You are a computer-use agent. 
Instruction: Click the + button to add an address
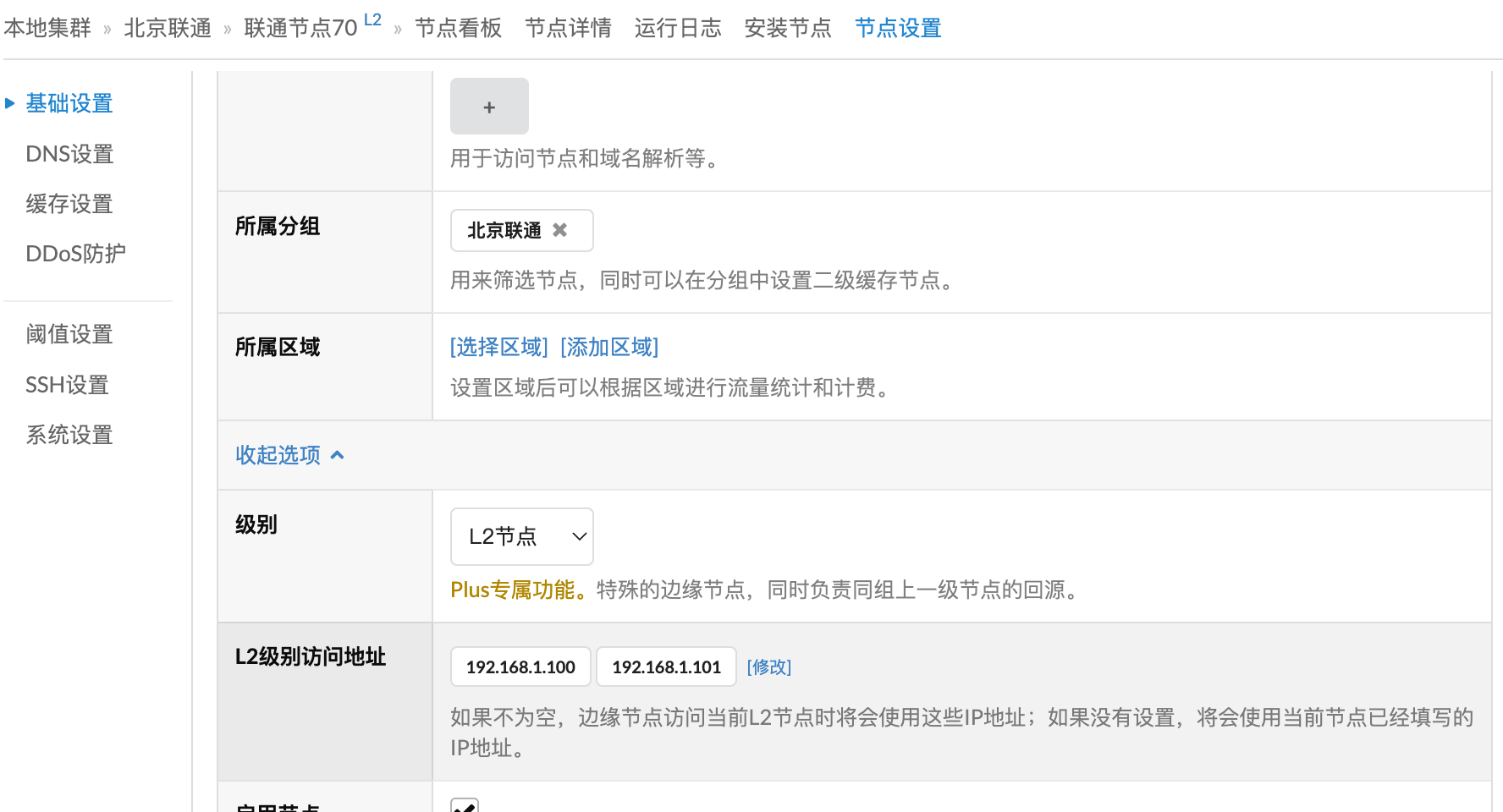[x=489, y=107]
